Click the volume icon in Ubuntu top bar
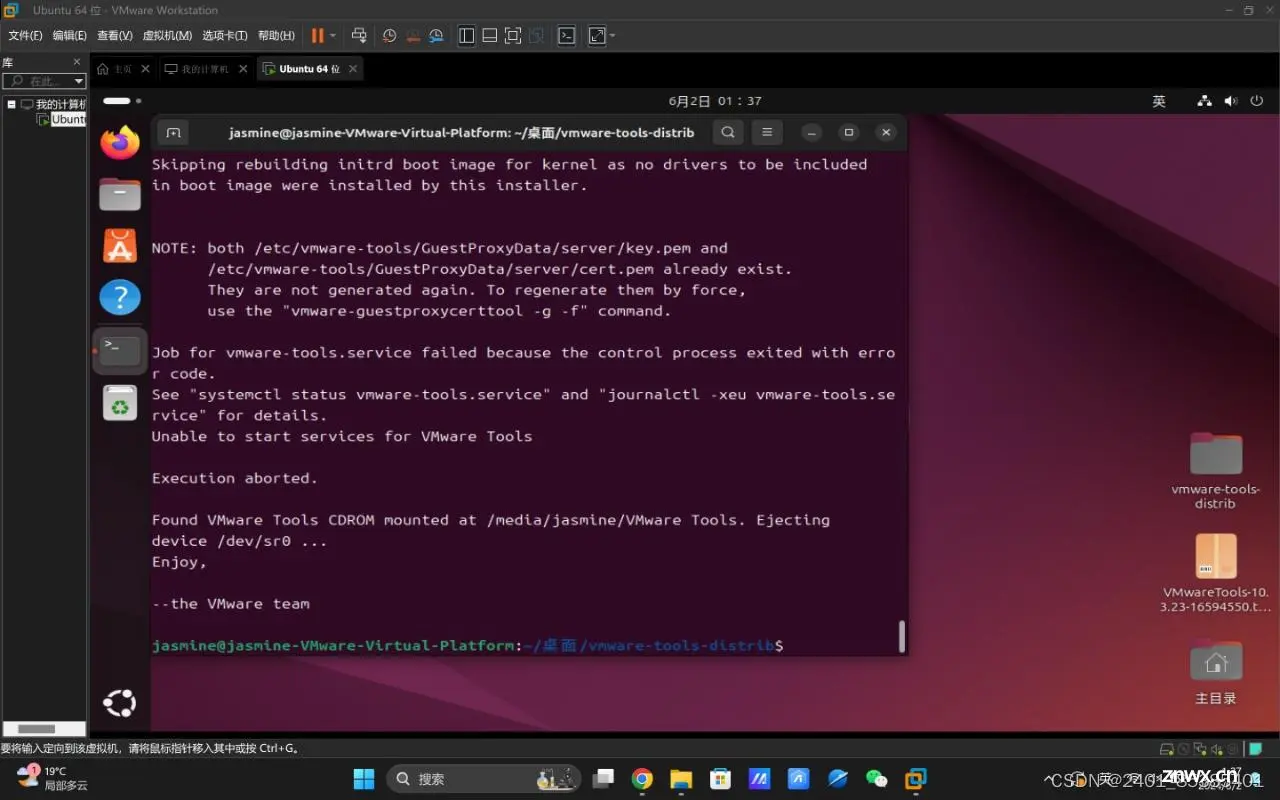This screenshot has height=800, width=1280. [x=1230, y=101]
